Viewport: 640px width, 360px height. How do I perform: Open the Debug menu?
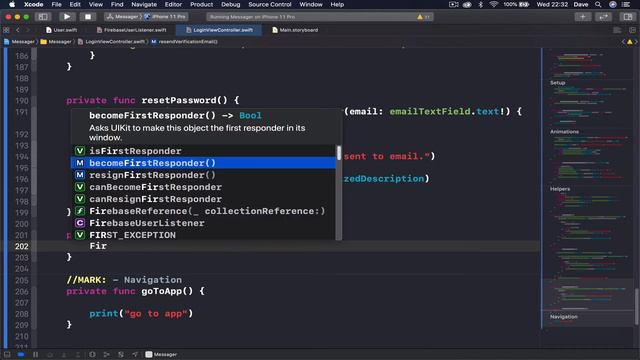pos(231,4)
